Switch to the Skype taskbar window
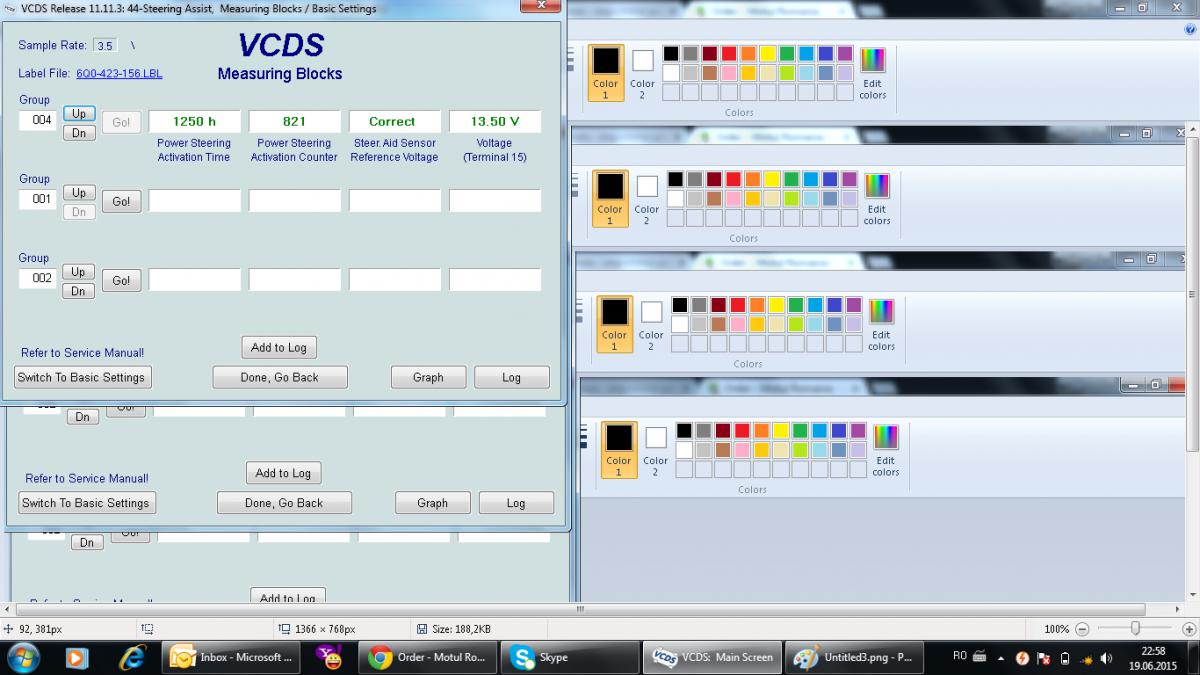 (572, 657)
